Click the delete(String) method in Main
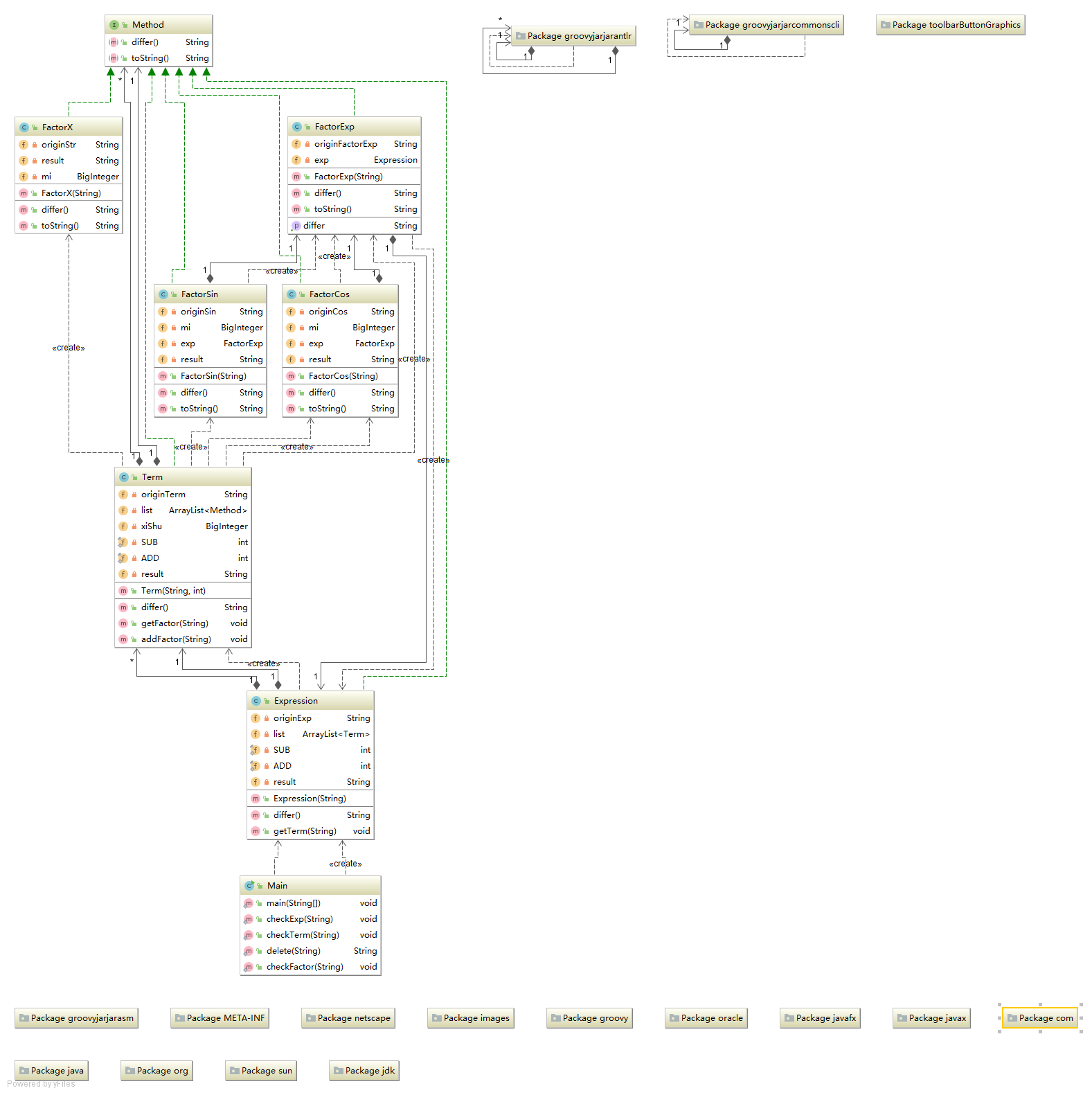Screen dimensions: 1092x1095 pyautogui.click(x=310, y=951)
